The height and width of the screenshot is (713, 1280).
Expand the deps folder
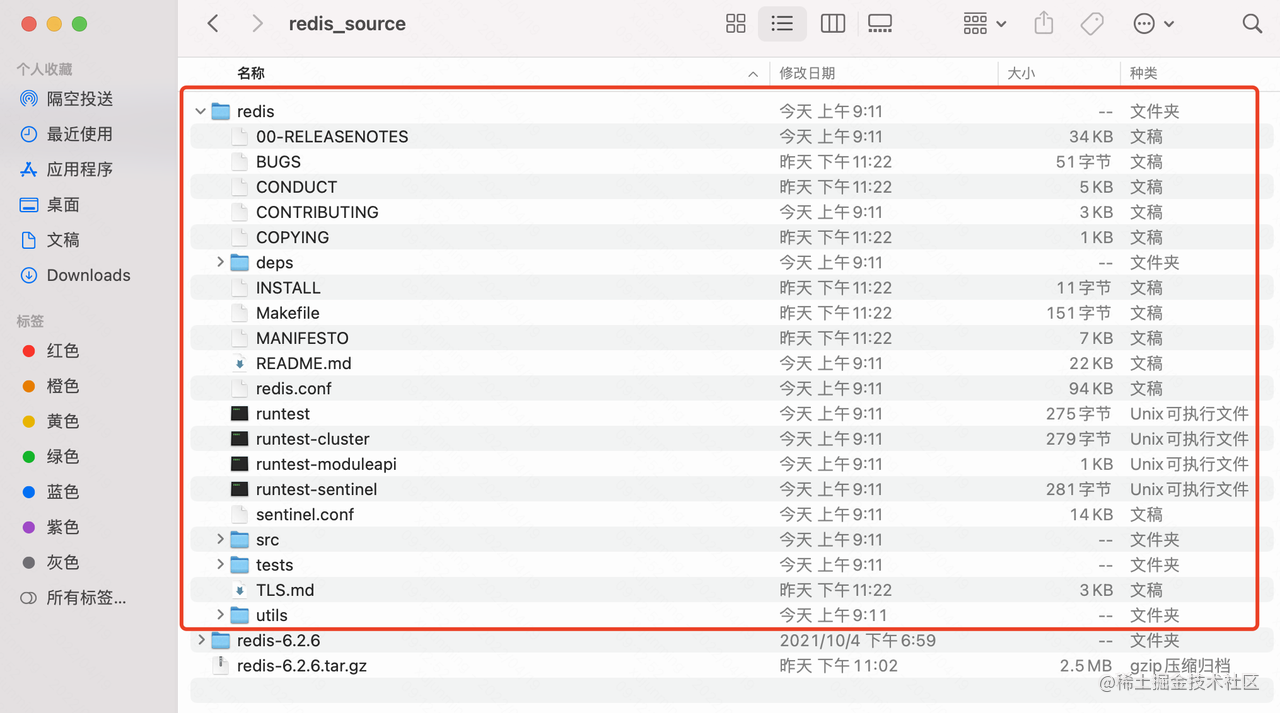[x=220, y=262]
